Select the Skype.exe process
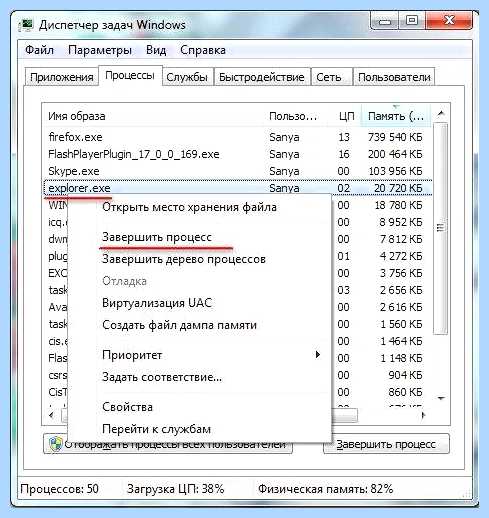 (238, 171)
